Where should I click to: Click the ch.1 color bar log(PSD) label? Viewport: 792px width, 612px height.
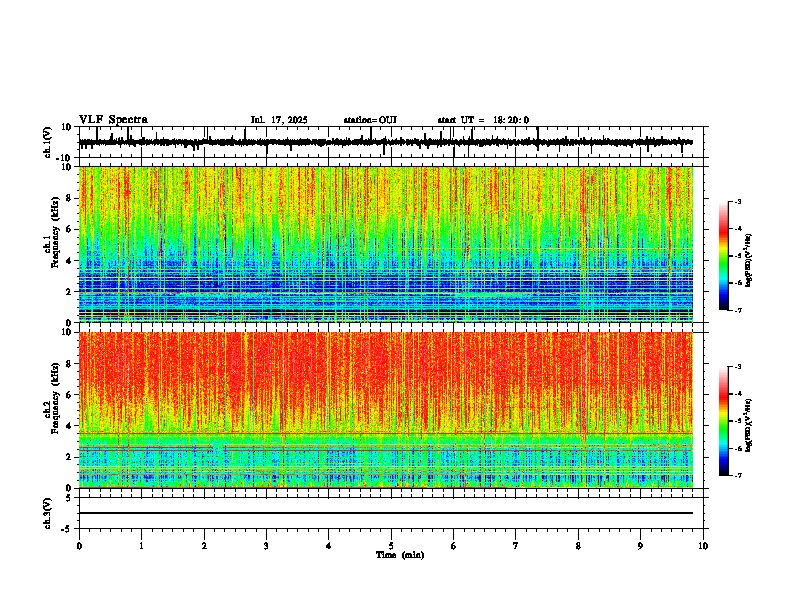[748, 260]
